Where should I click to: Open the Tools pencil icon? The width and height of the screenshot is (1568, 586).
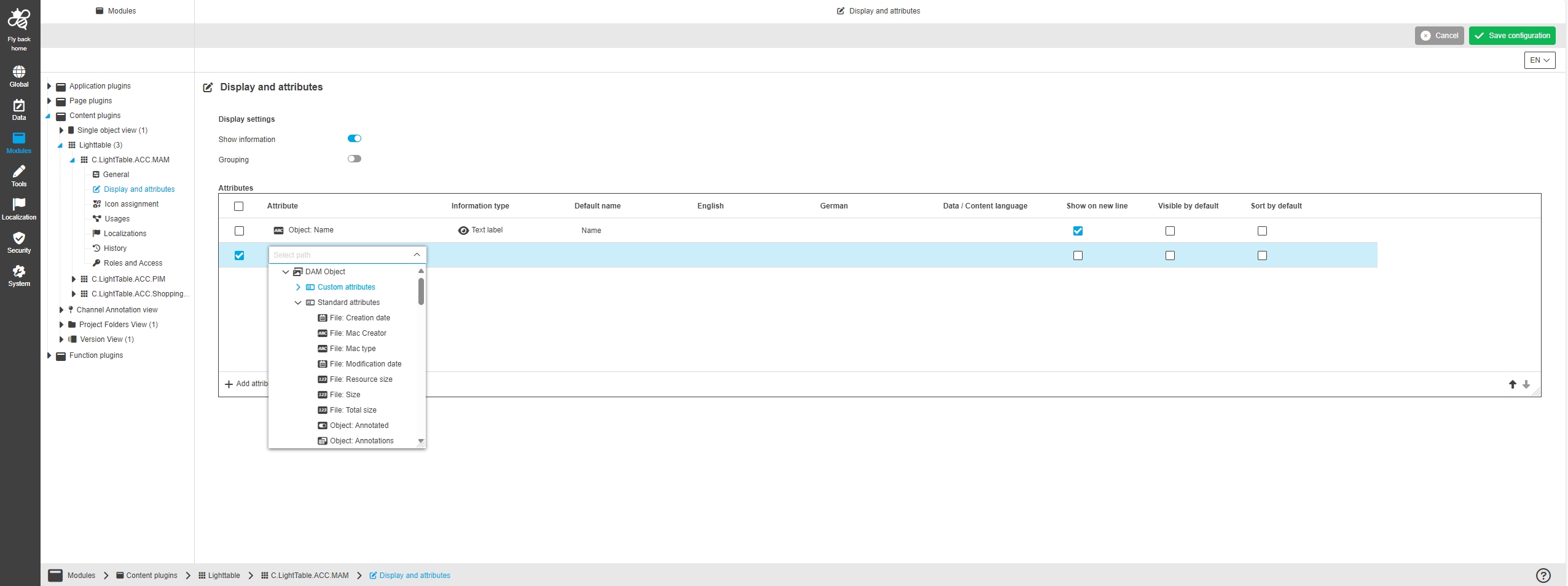coord(18,172)
